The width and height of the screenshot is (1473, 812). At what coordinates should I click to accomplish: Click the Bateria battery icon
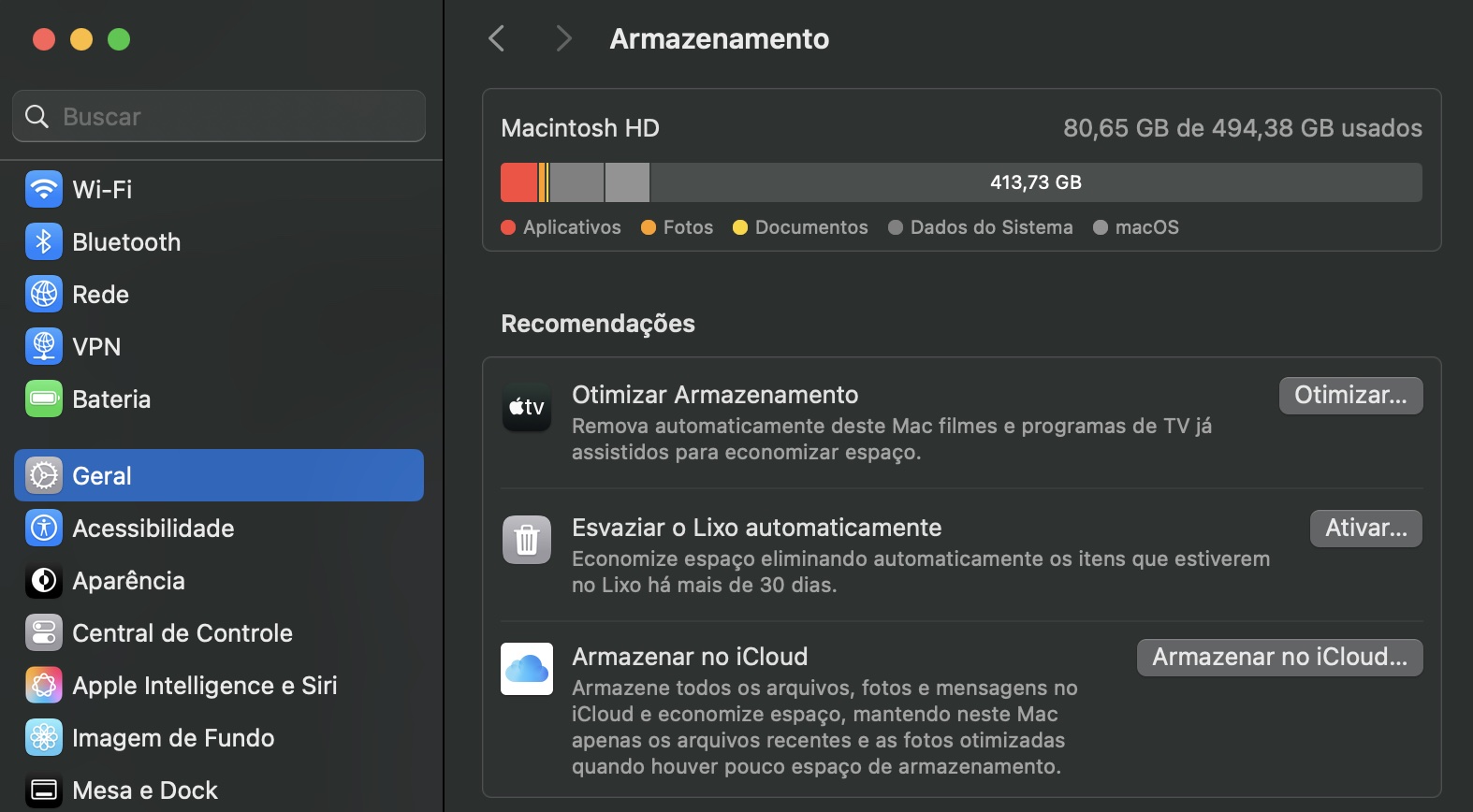[x=44, y=399]
